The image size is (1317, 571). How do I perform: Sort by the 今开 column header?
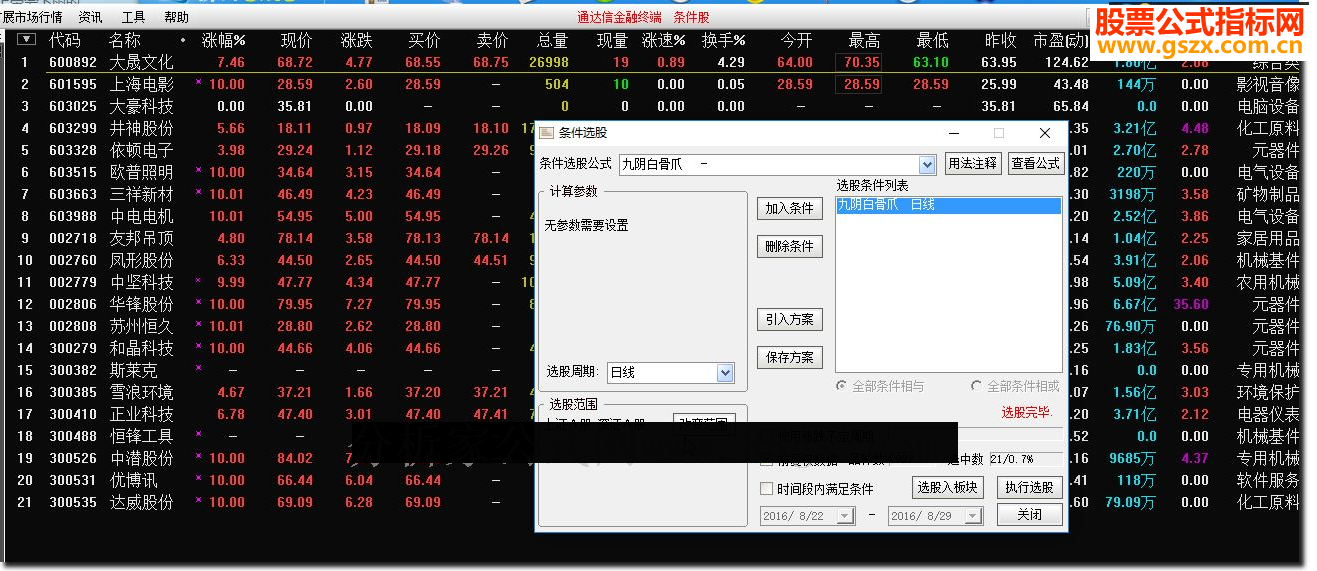pyautogui.click(x=796, y=40)
